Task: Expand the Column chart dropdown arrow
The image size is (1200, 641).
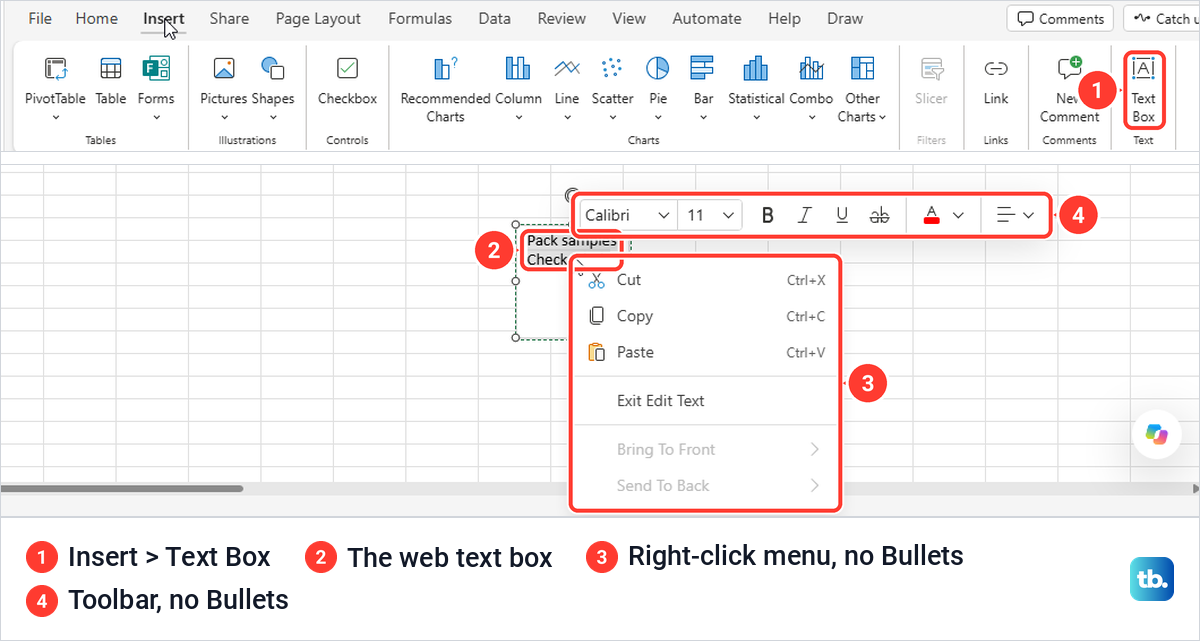Action: pos(518,117)
